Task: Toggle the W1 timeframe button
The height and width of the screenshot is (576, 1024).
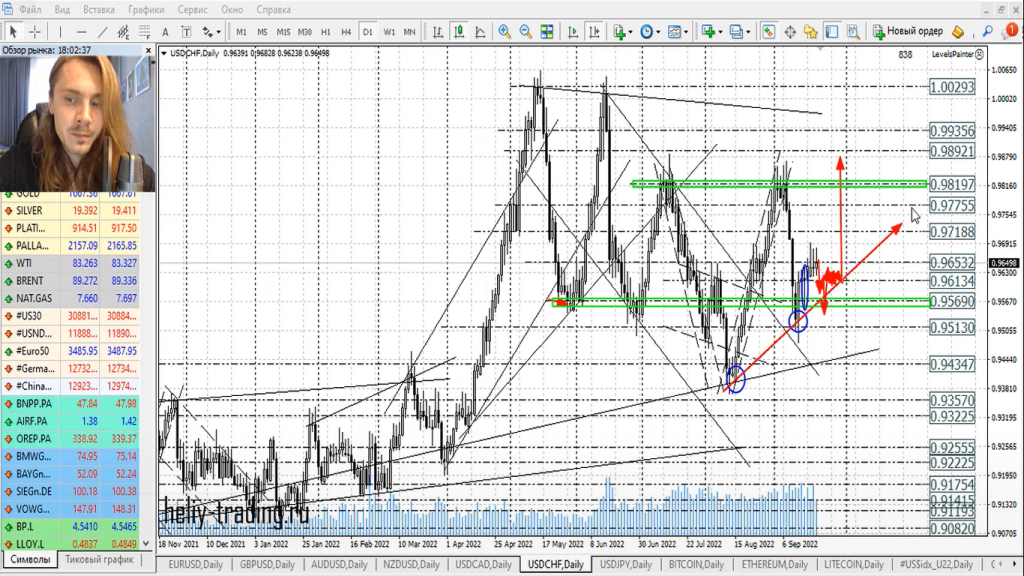Action: pos(388,31)
